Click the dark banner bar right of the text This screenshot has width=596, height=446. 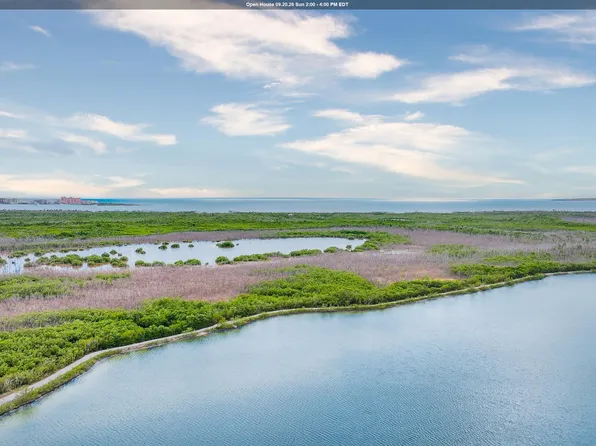click(471, 5)
